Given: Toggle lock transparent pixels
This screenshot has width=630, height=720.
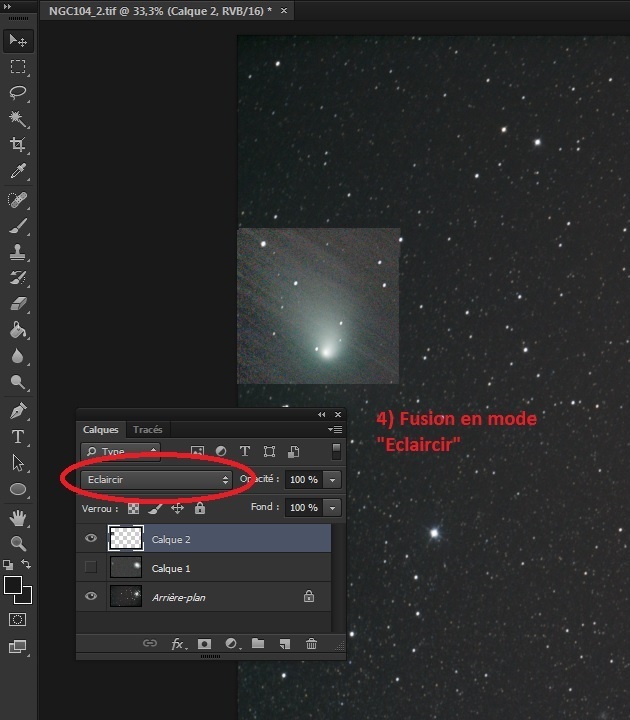Looking at the screenshot, I should point(133,508).
